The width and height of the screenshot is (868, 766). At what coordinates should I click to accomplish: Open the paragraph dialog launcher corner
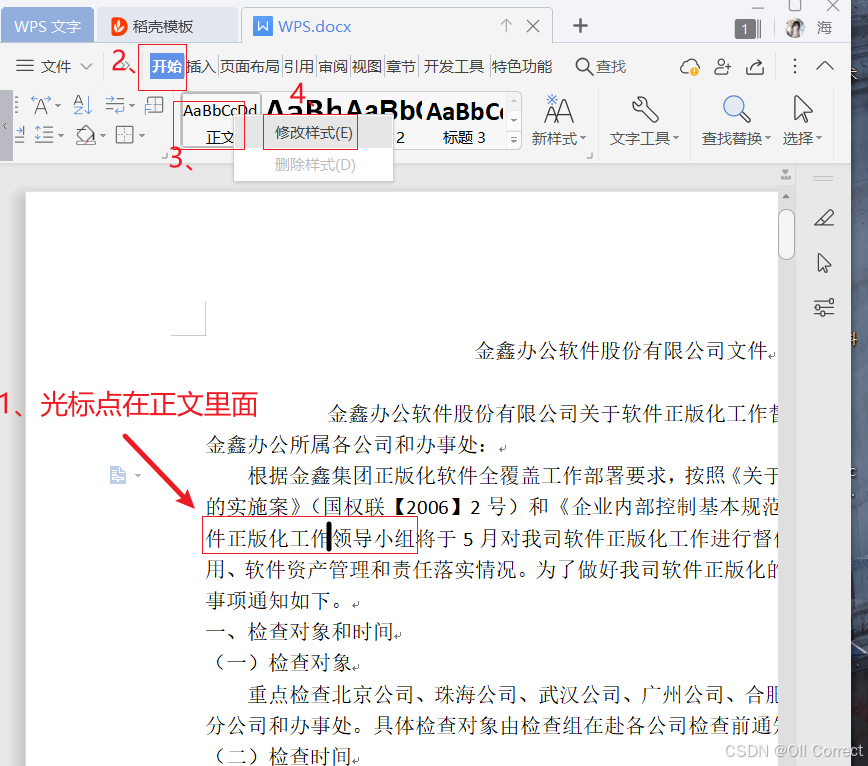(164, 156)
